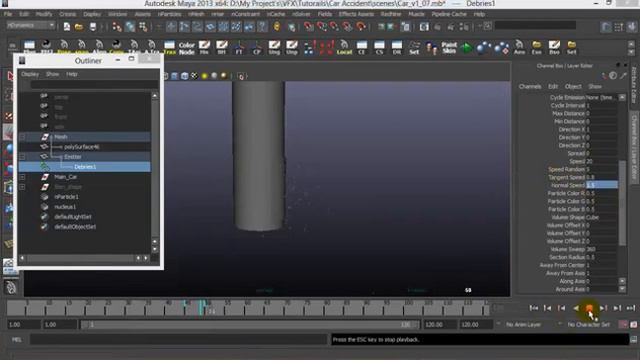Select polySurface46 in the Outliner
The width and height of the screenshot is (640, 360).
(x=82, y=147)
